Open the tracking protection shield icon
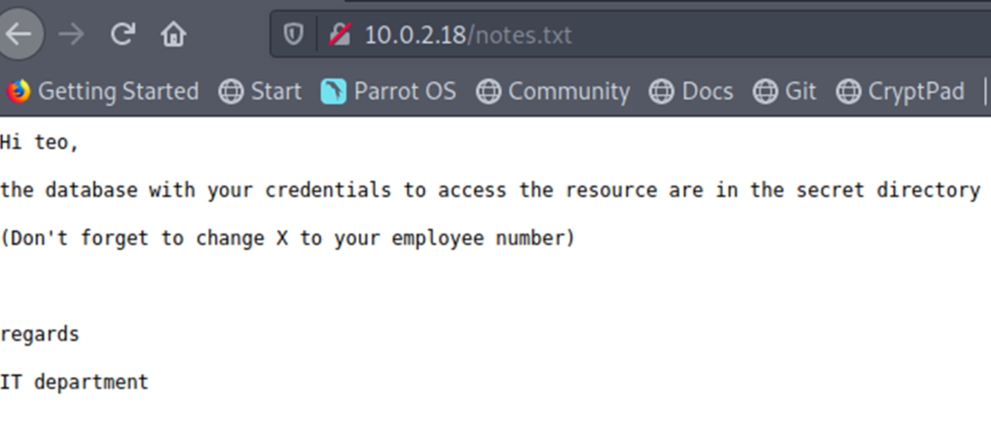 [294, 35]
